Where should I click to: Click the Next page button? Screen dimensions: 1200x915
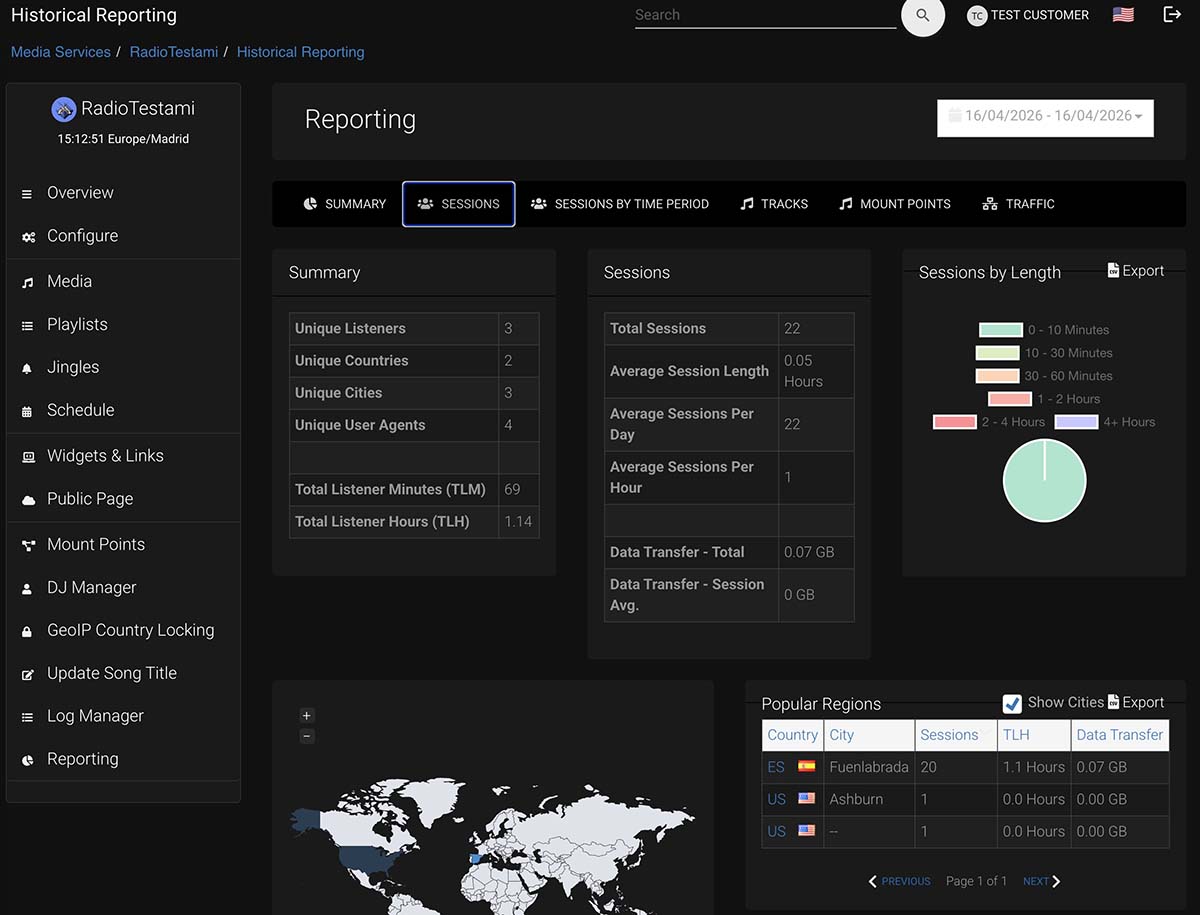click(1041, 881)
